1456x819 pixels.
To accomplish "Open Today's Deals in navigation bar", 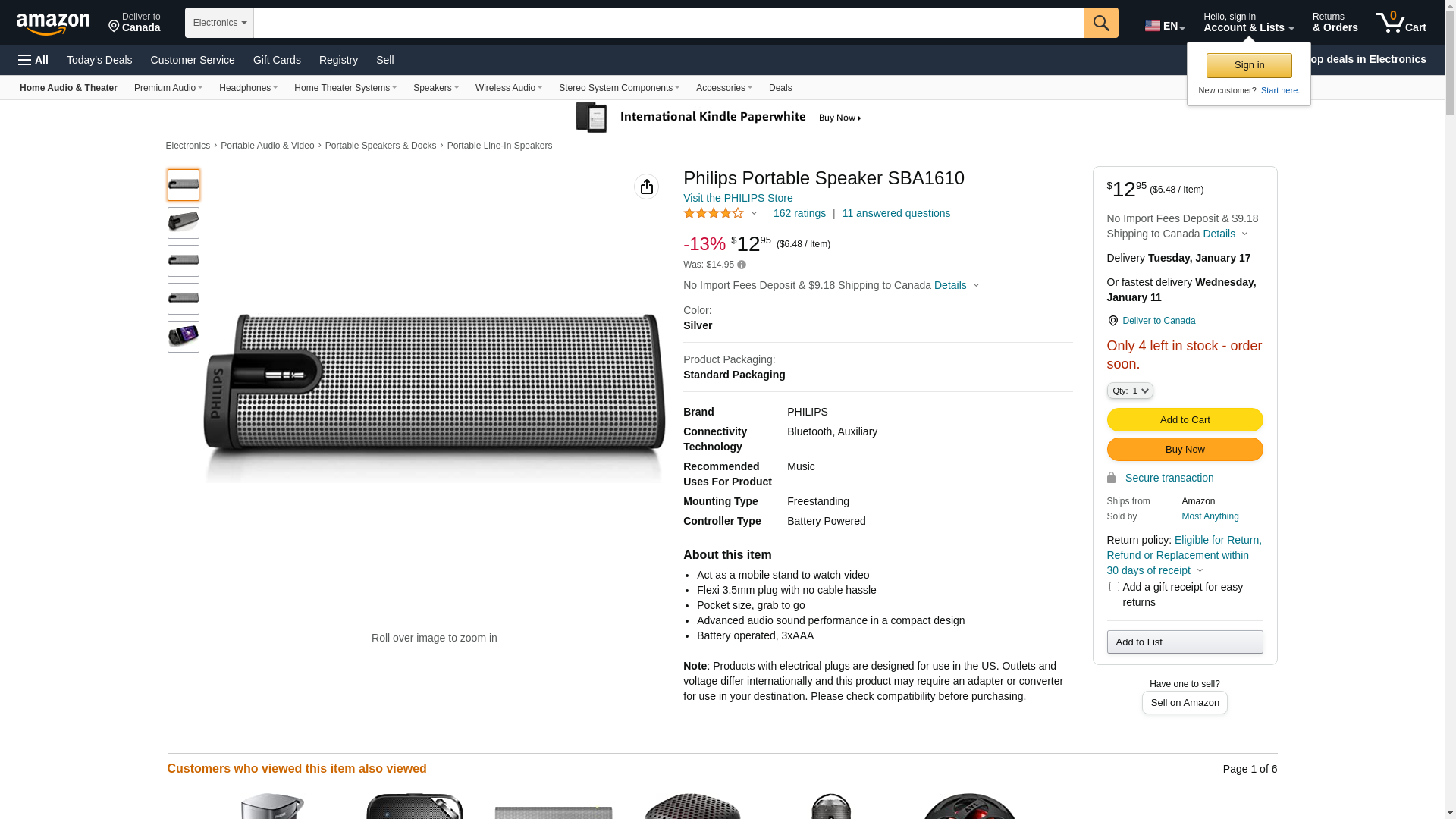I will click(x=99, y=60).
